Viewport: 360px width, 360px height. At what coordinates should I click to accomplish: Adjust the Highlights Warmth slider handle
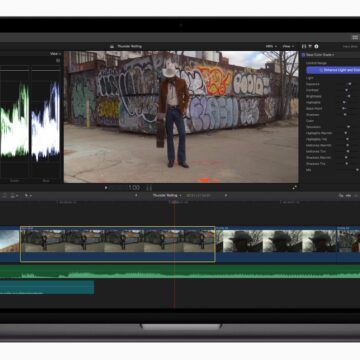click(x=347, y=133)
